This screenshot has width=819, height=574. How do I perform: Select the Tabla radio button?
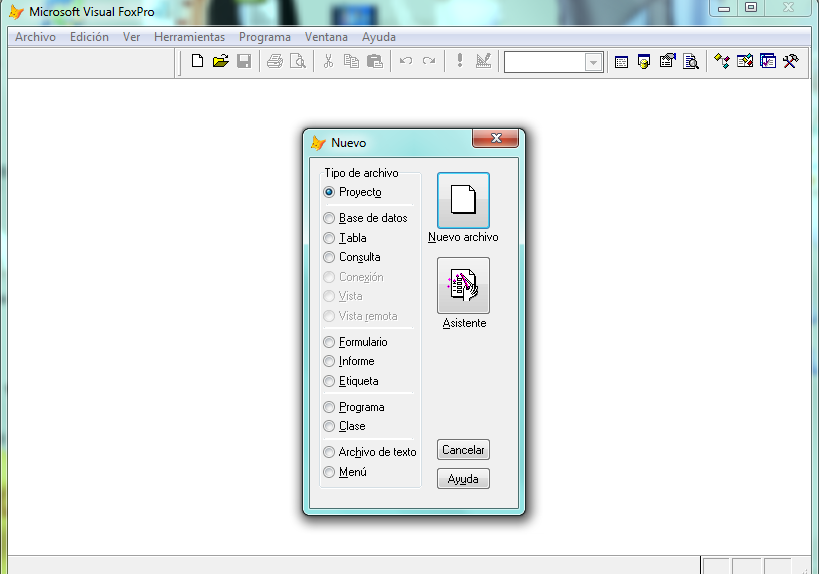[329, 238]
